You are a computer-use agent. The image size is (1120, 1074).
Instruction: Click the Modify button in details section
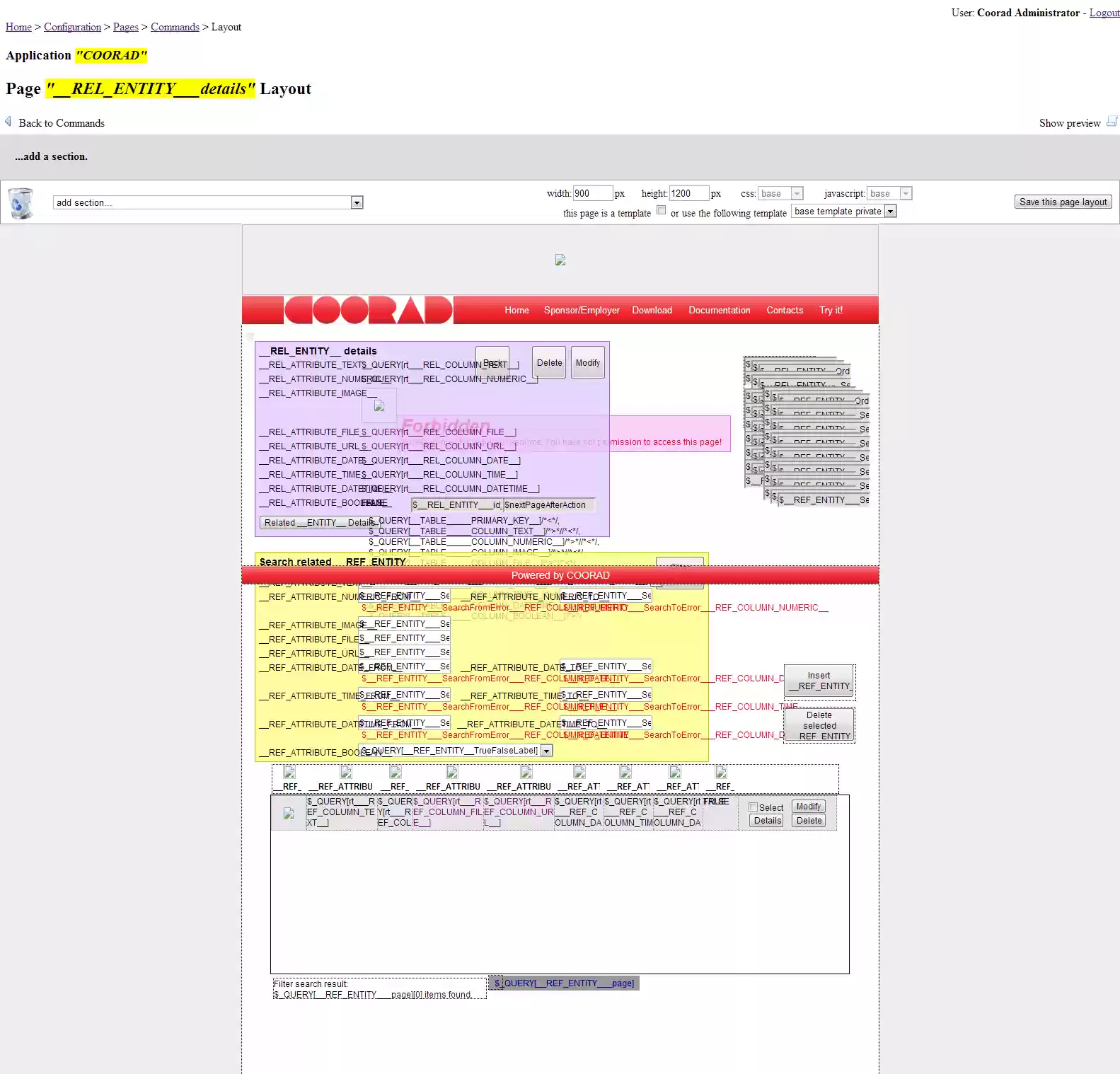(587, 362)
